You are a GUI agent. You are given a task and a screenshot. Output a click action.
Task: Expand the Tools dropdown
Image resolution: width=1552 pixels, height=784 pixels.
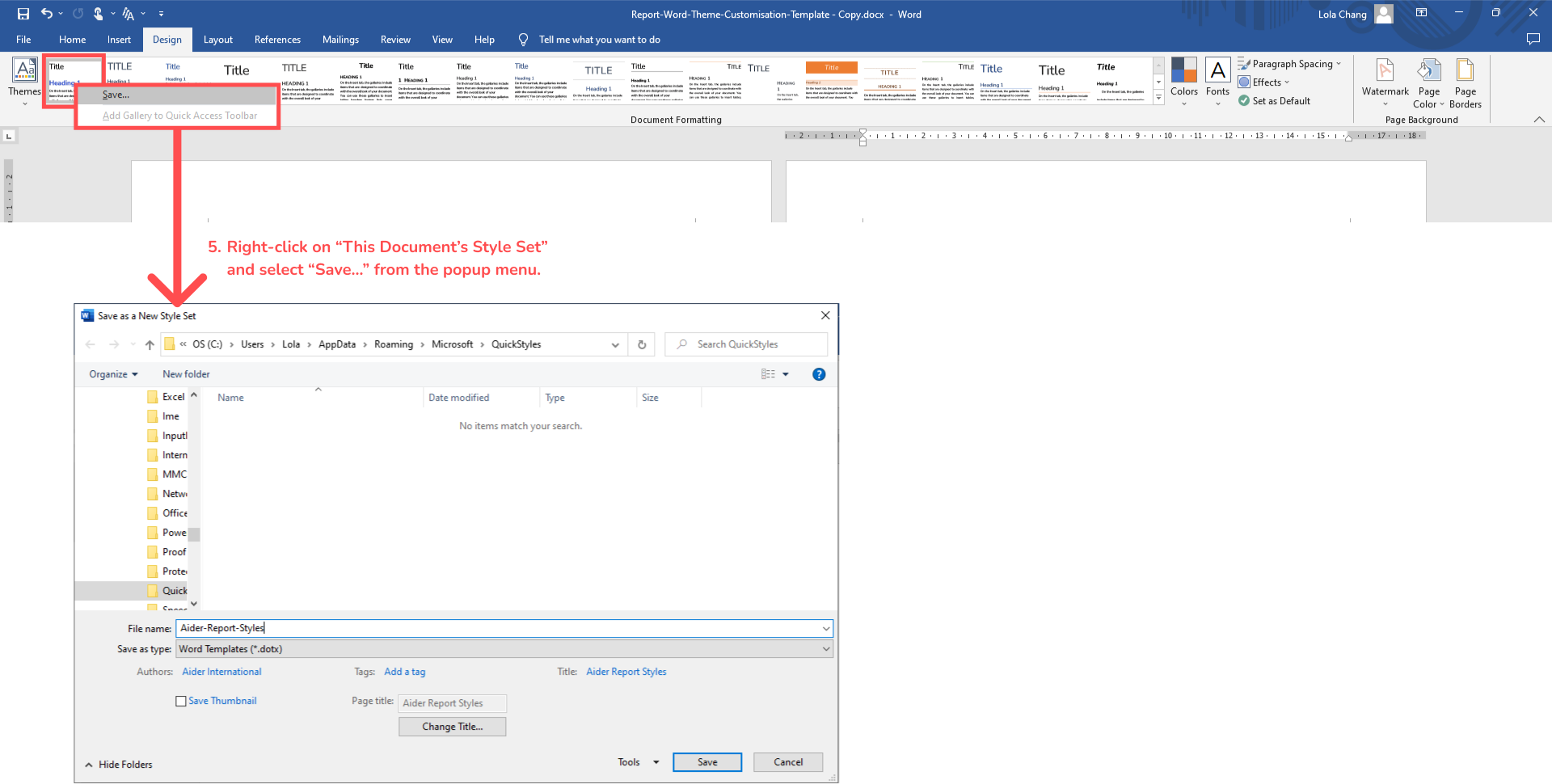coord(638,762)
